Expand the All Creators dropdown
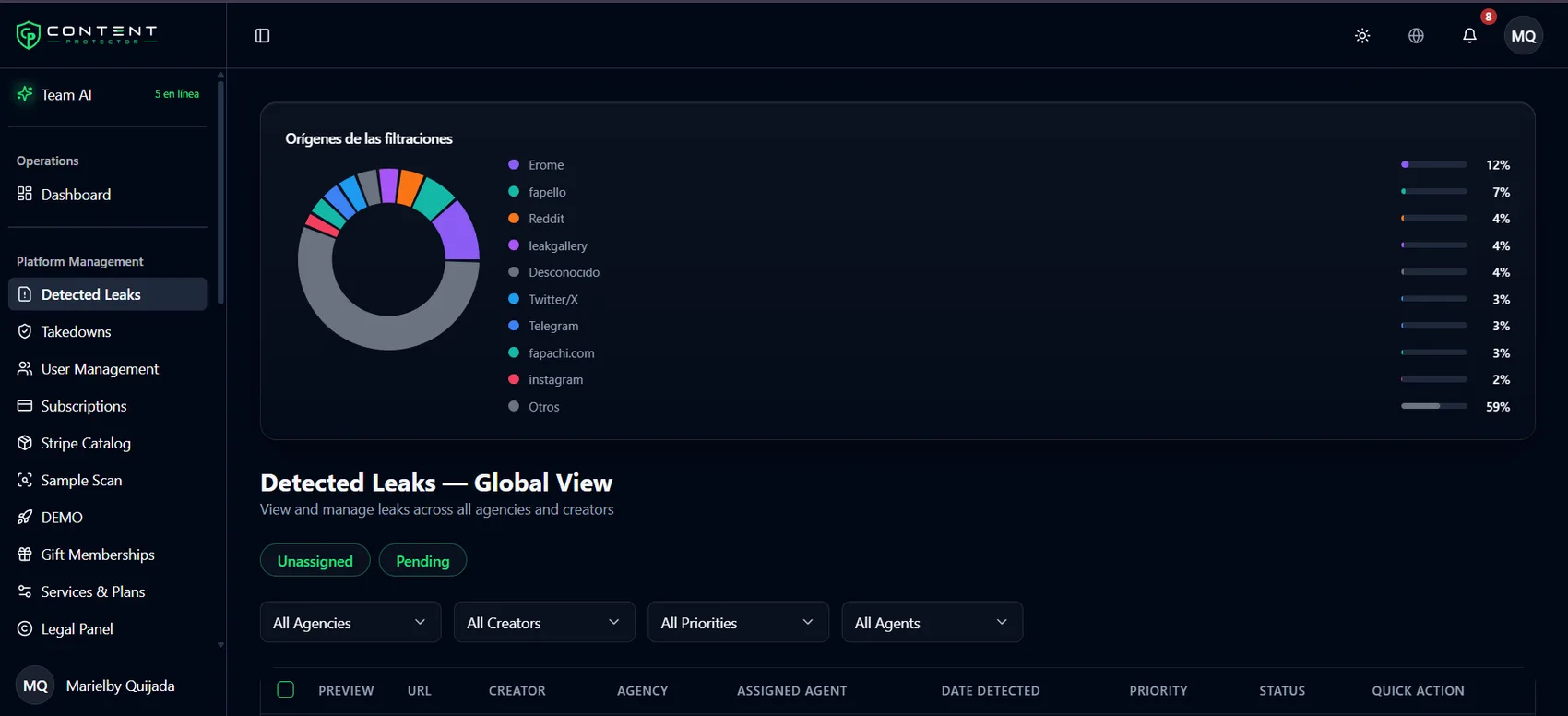This screenshot has width=1568, height=716. tap(544, 622)
